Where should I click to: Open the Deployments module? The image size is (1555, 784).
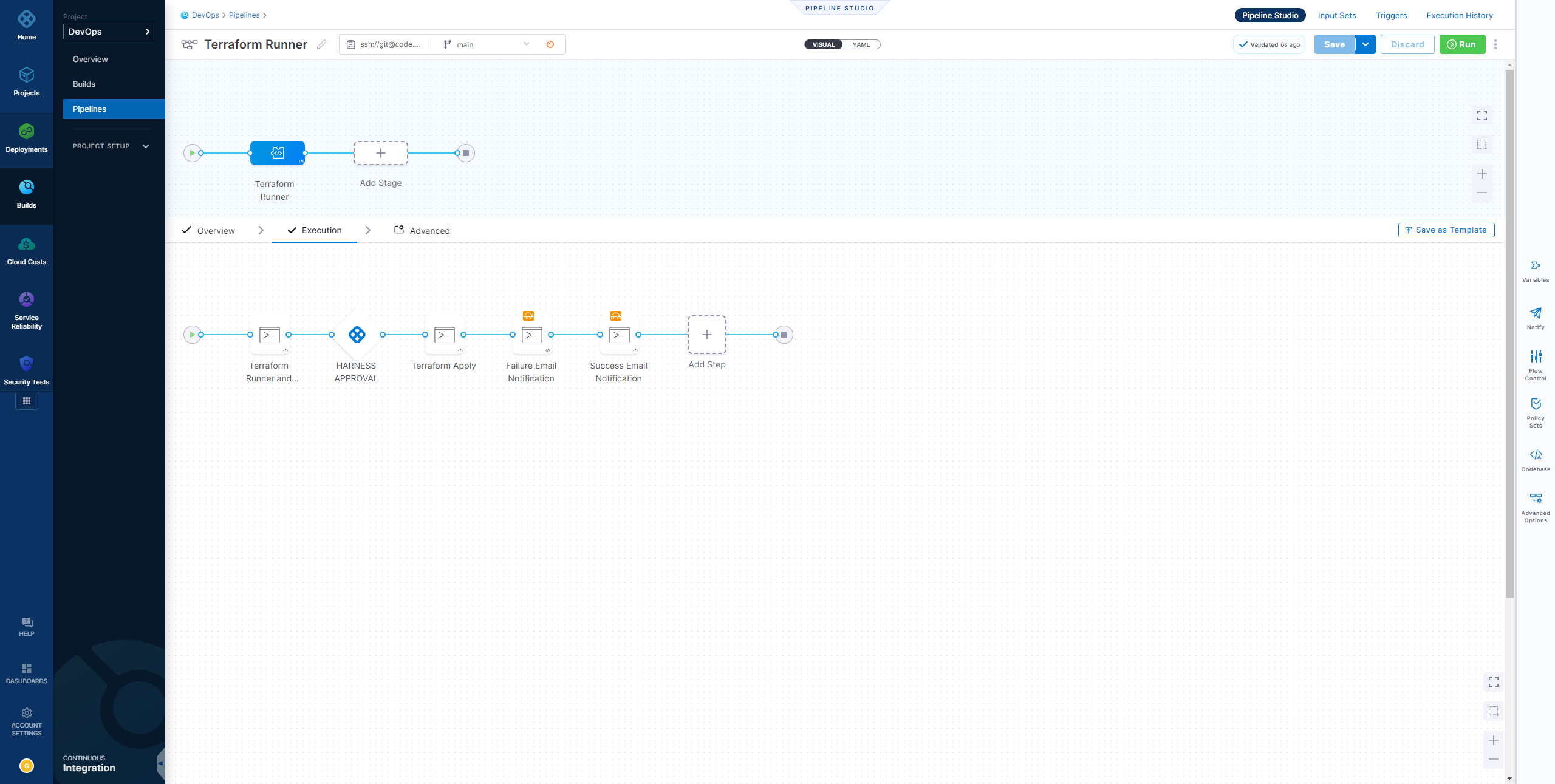coord(26,138)
